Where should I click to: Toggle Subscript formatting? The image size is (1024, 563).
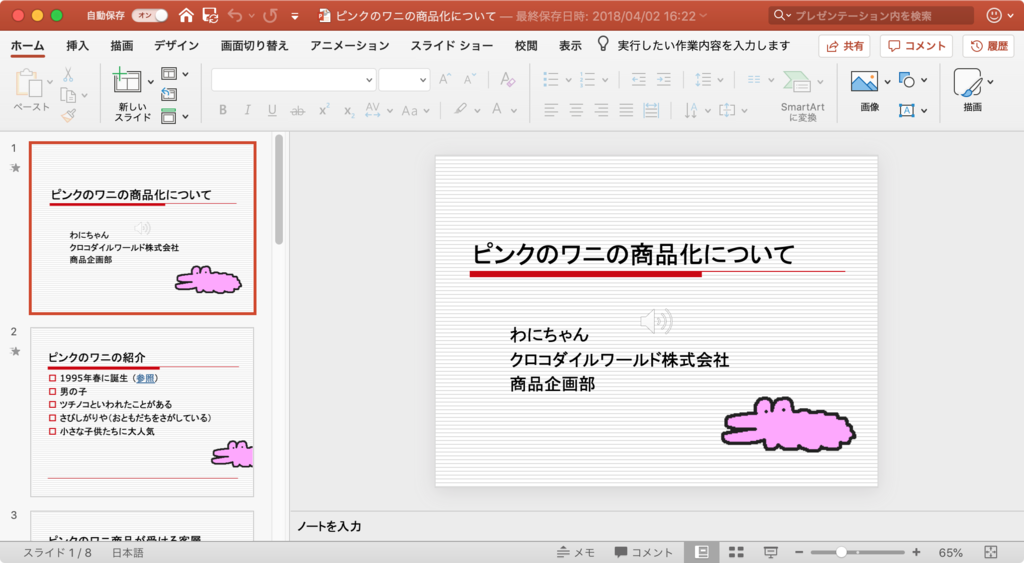coord(349,111)
